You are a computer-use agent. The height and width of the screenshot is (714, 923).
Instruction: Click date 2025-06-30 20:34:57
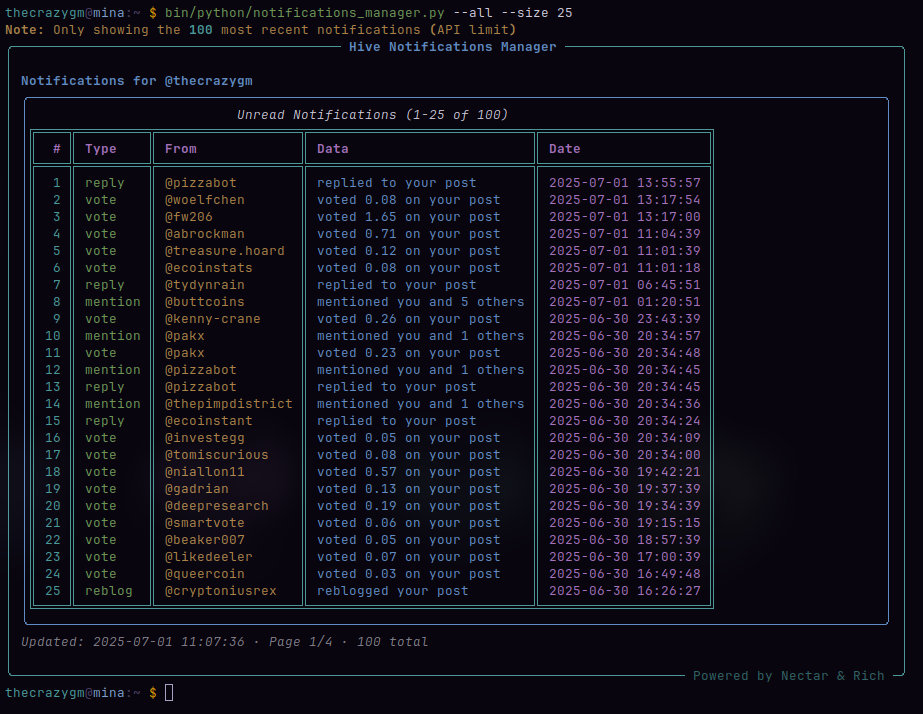click(625, 336)
